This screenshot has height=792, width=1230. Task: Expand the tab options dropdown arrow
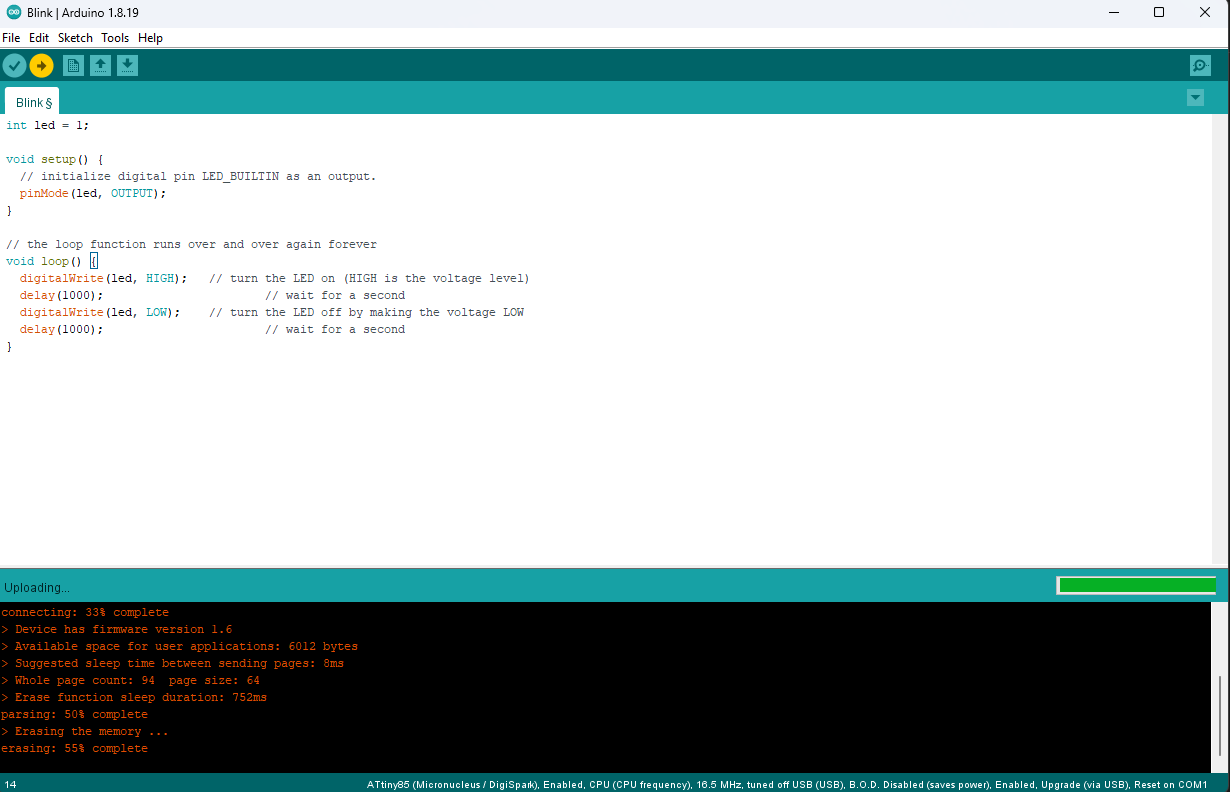[1195, 98]
